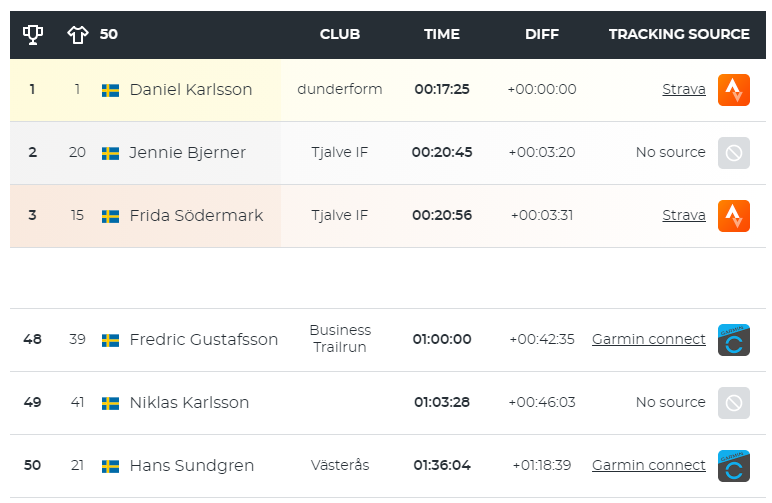Follow Daniel Karlsson's Strava link
This screenshot has height=503, width=772.
(x=683, y=89)
